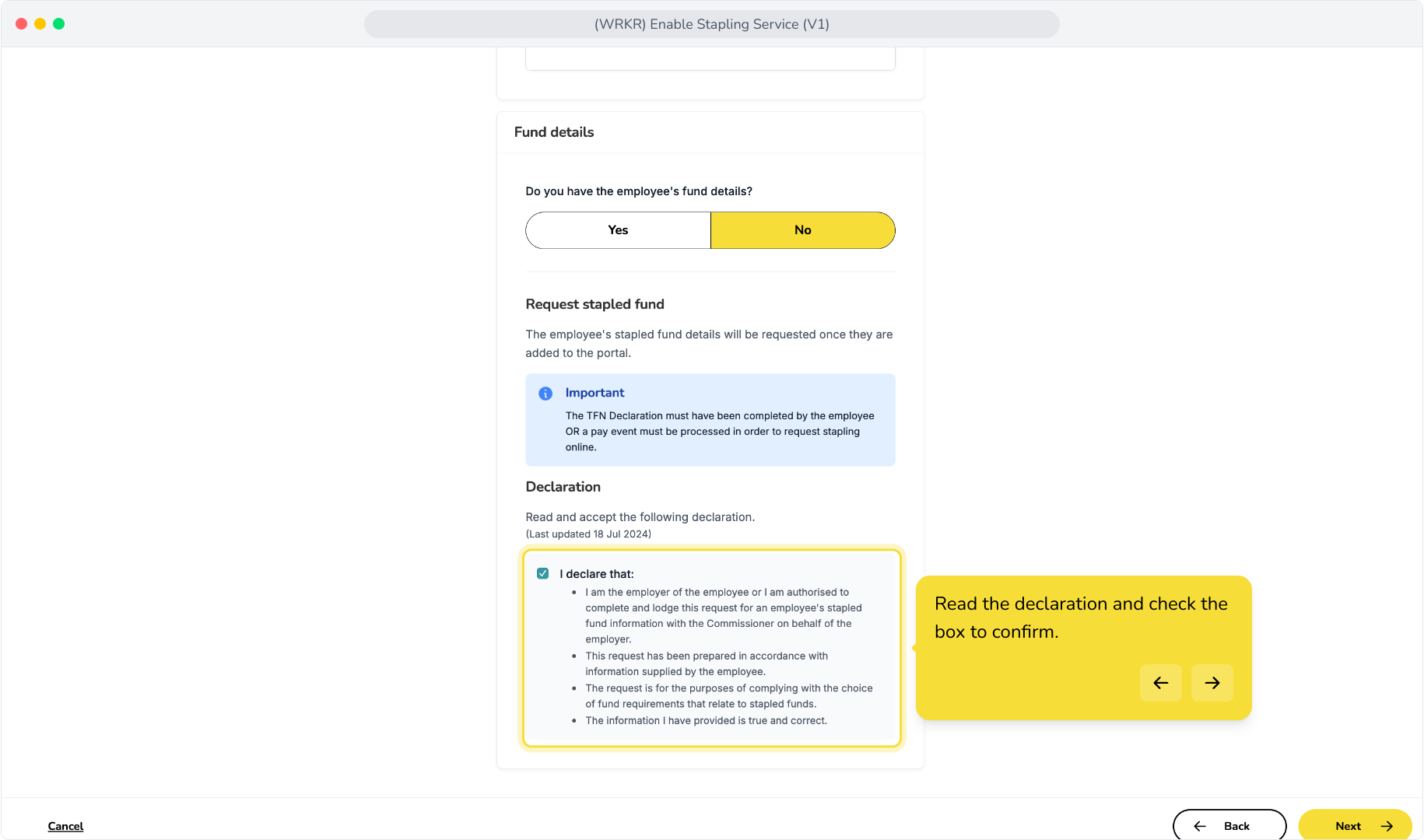Screen dimensions: 1424x840
Task: Click the Fund details section header
Action: [x=554, y=132]
